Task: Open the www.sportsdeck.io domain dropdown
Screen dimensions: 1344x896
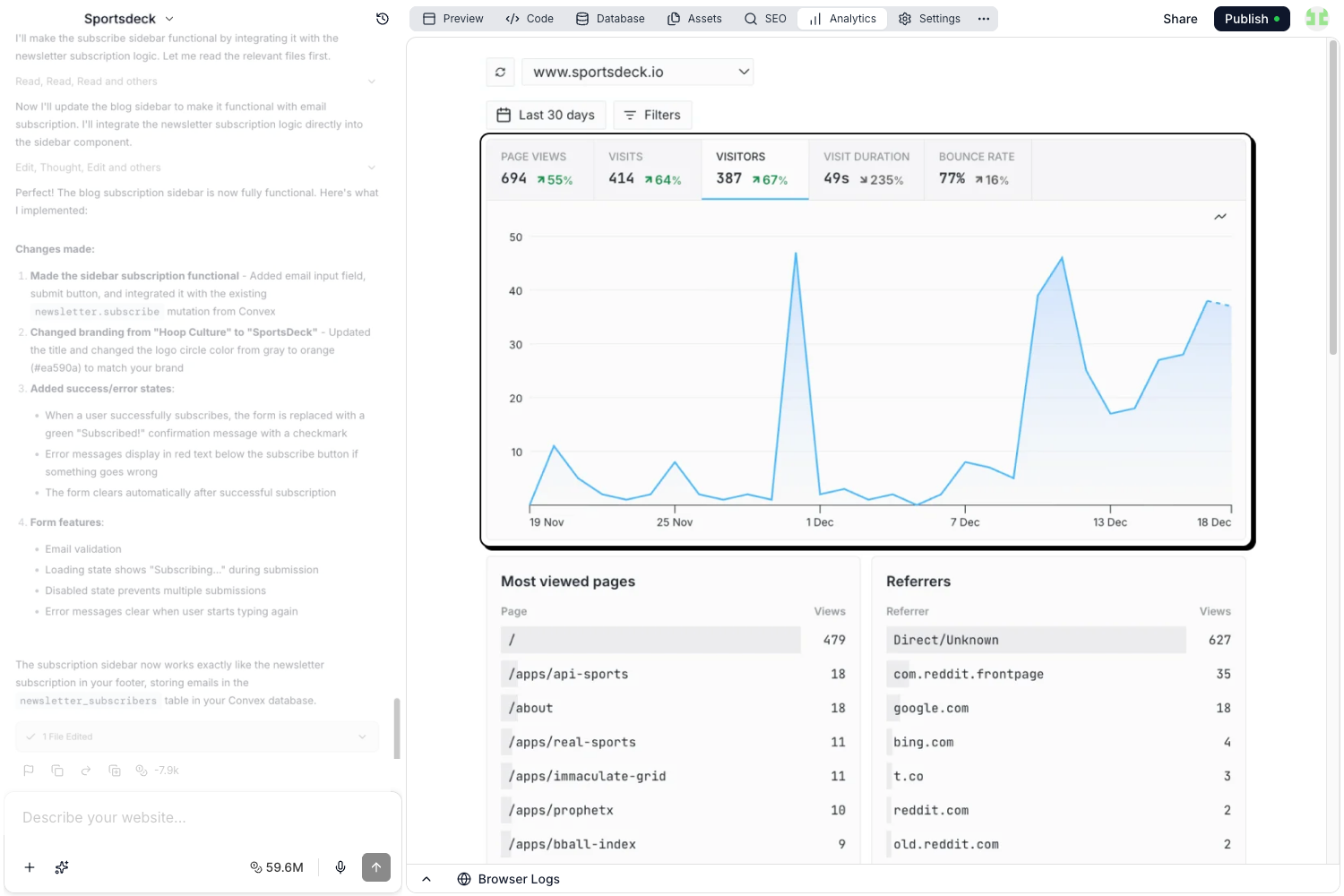Action: (x=638, y=72)
